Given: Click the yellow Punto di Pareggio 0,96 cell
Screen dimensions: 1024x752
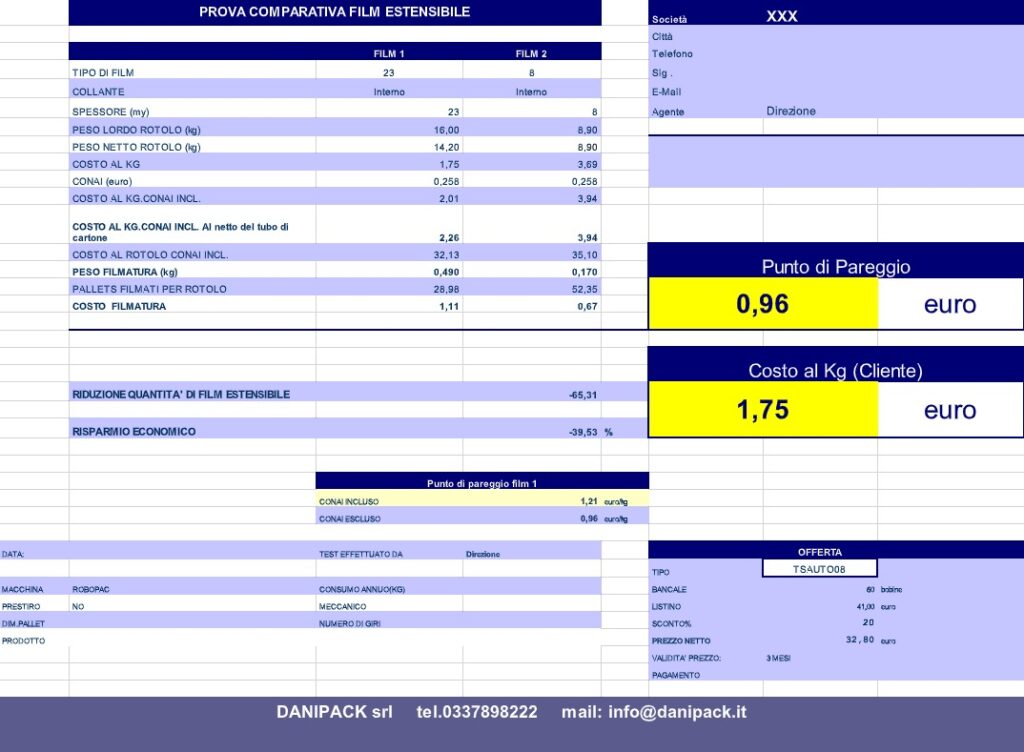Looking at the screenshot, I should coord(762,304).
